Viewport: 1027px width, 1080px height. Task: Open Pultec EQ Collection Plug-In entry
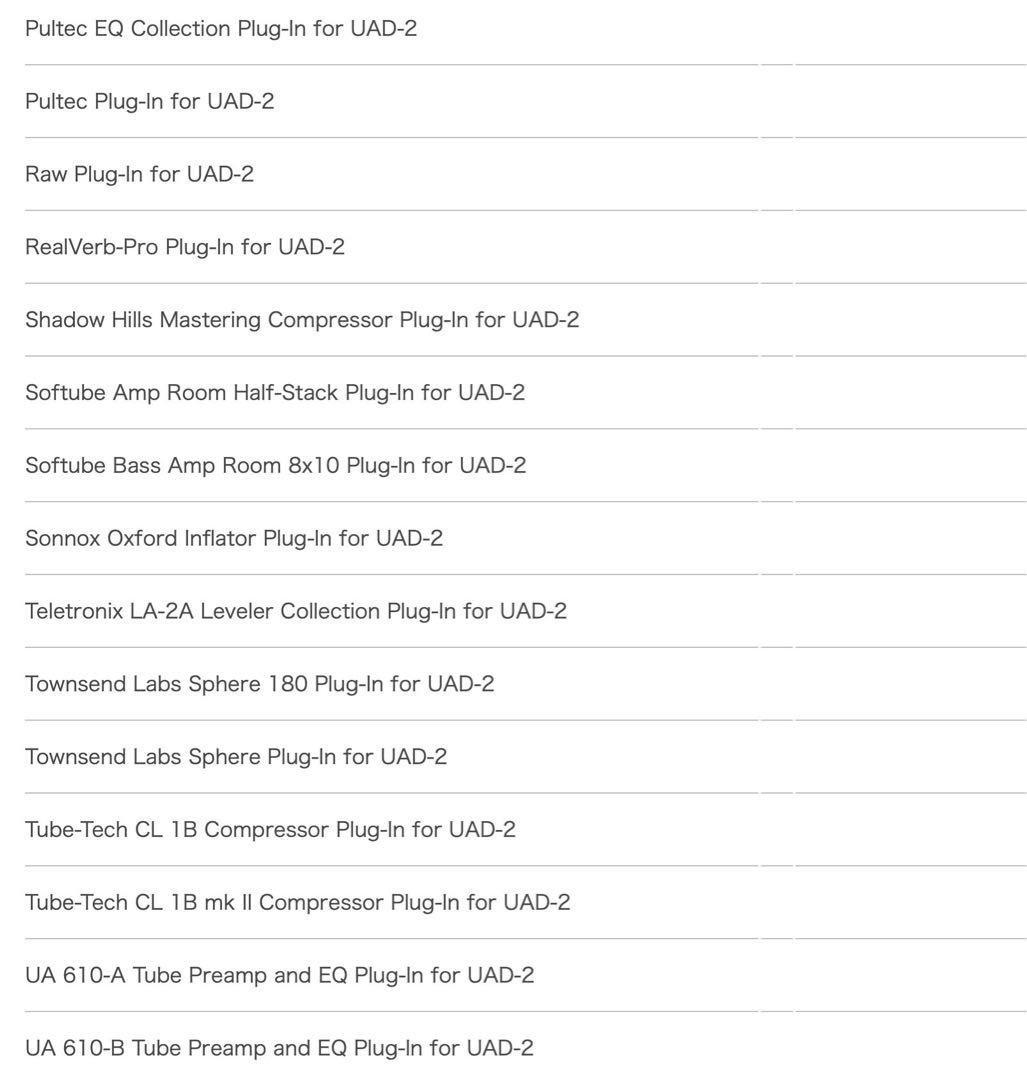click(x=221, y=29)
